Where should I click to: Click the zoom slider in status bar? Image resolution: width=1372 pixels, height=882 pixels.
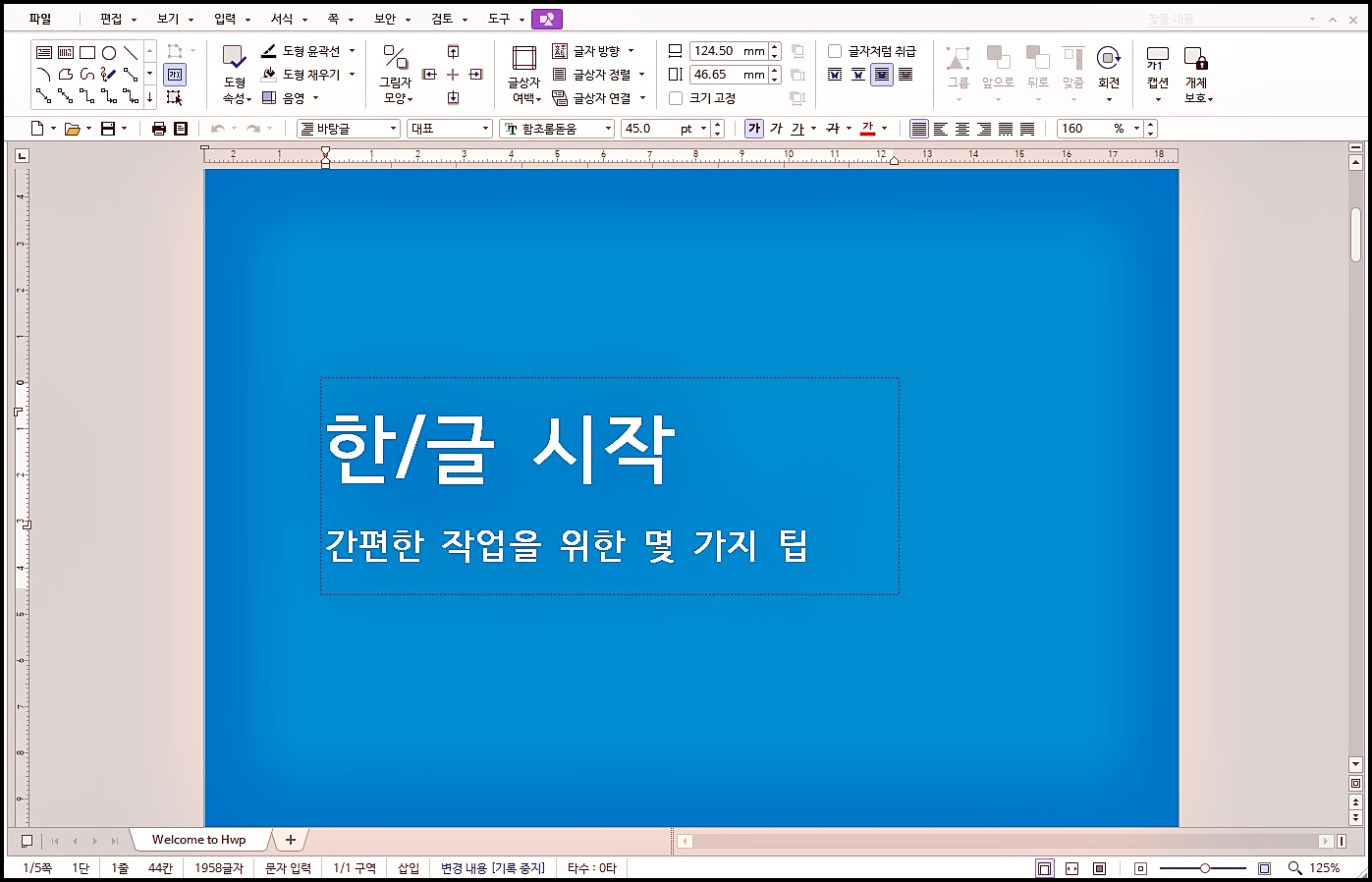(1204, 868)
